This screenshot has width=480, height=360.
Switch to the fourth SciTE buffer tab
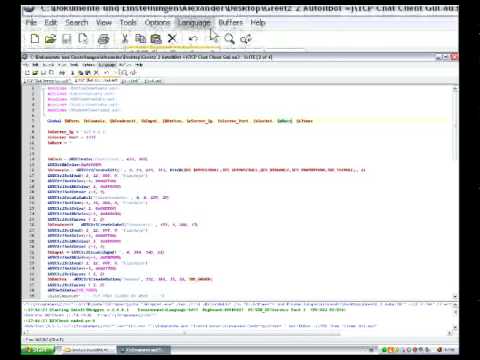click(153, 81)
